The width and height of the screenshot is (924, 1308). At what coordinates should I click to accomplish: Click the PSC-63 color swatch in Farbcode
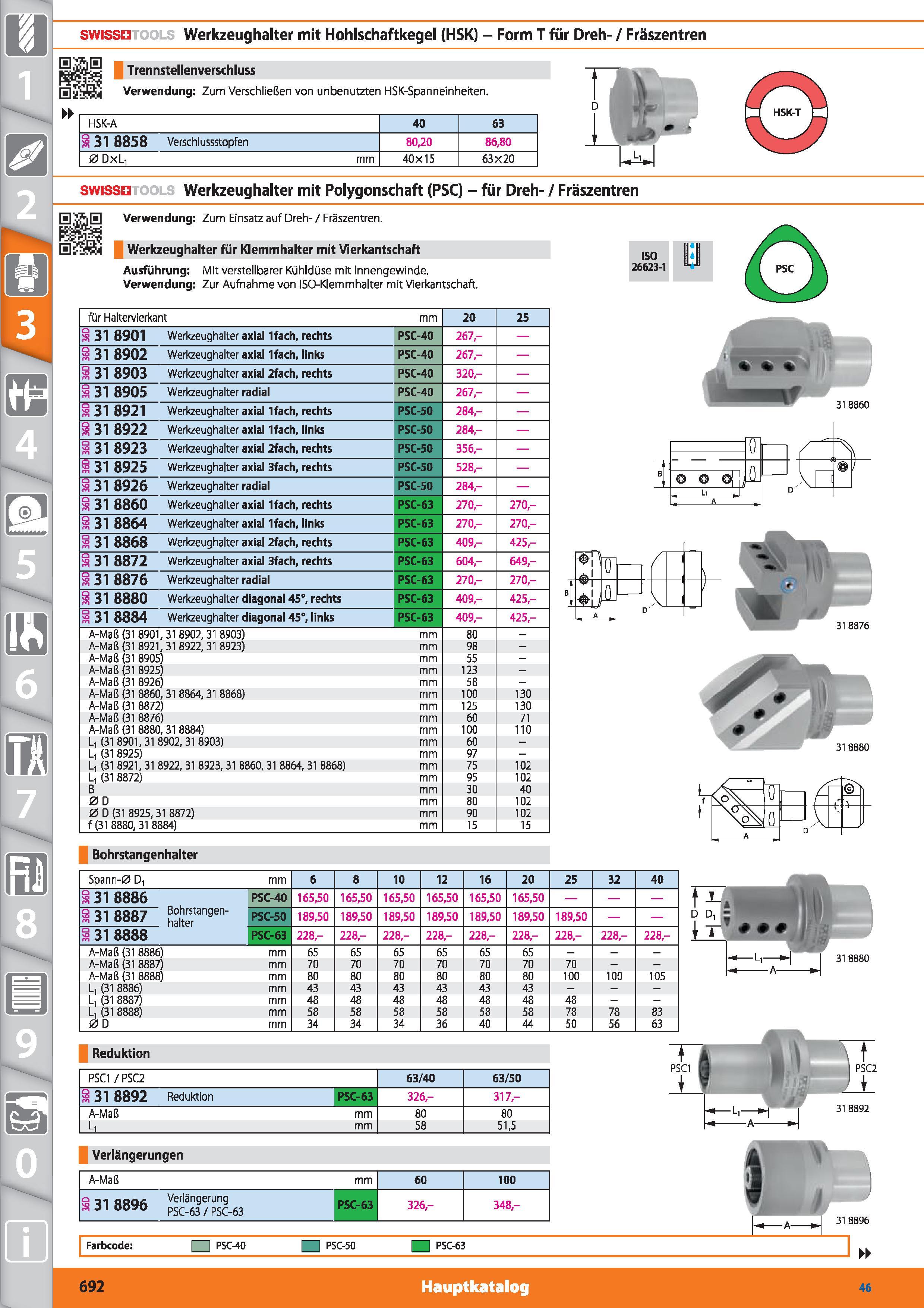(420, 1246)
